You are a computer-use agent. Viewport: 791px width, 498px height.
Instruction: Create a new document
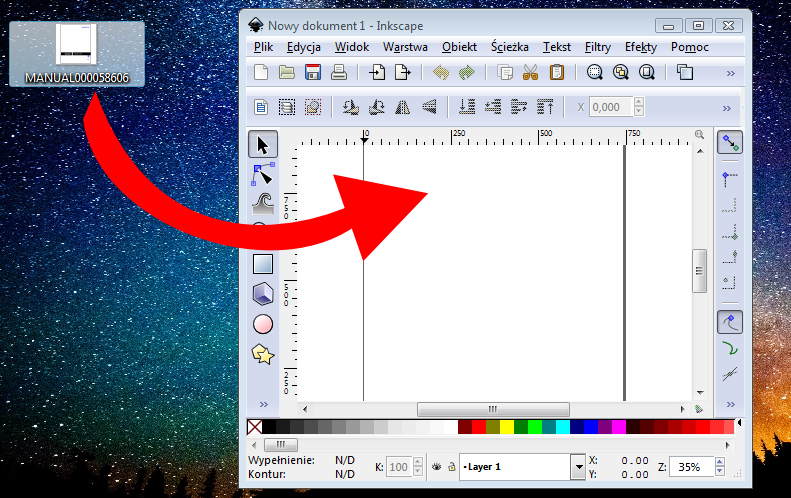point(261,72)
